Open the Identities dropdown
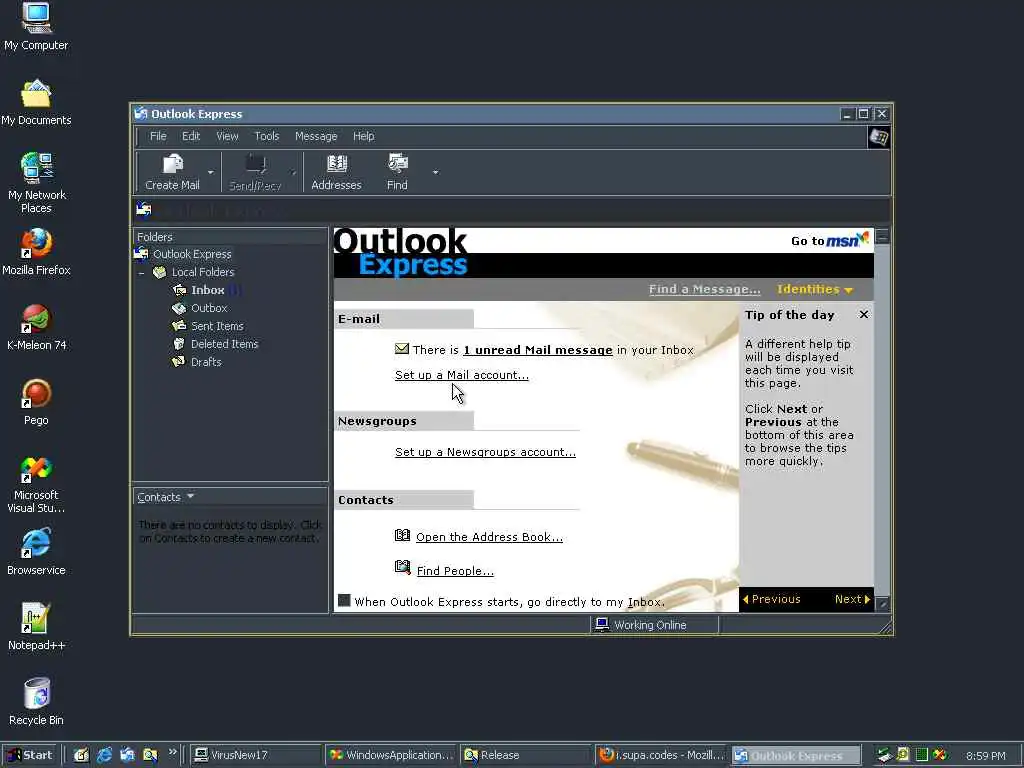The height and width of the screenshot is (768, 1024). tap(815, 289)
